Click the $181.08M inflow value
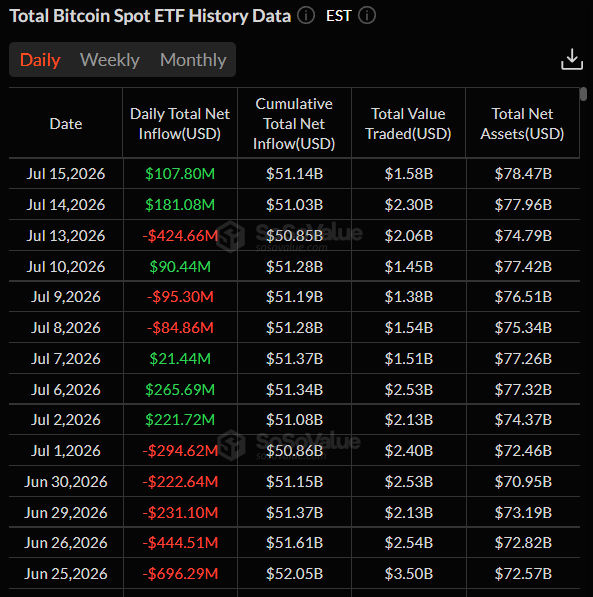593x597 pixels. click(180, 204)
